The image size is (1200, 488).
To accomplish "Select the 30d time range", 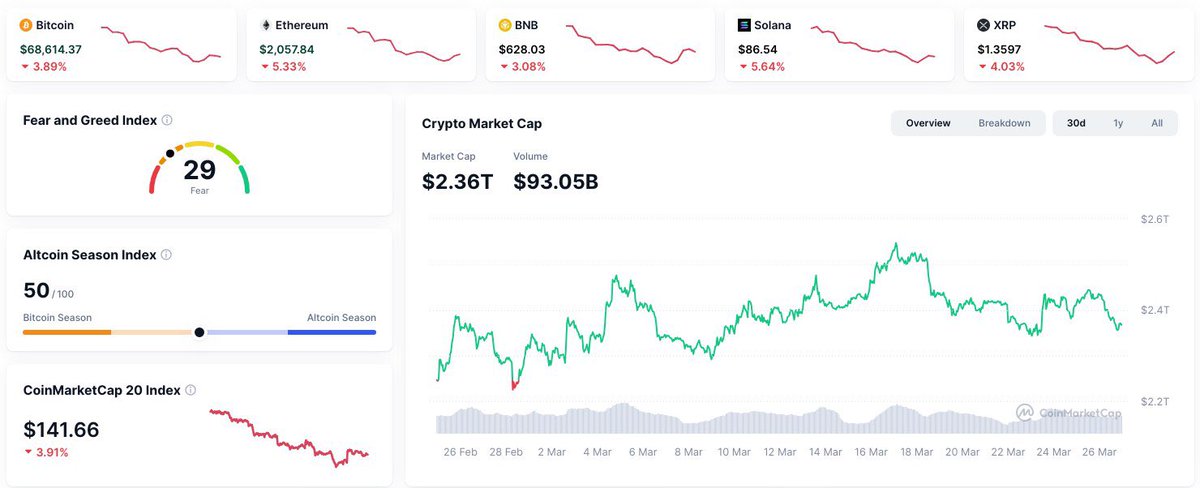I will pyautogui.click(x=1076, y=123).
